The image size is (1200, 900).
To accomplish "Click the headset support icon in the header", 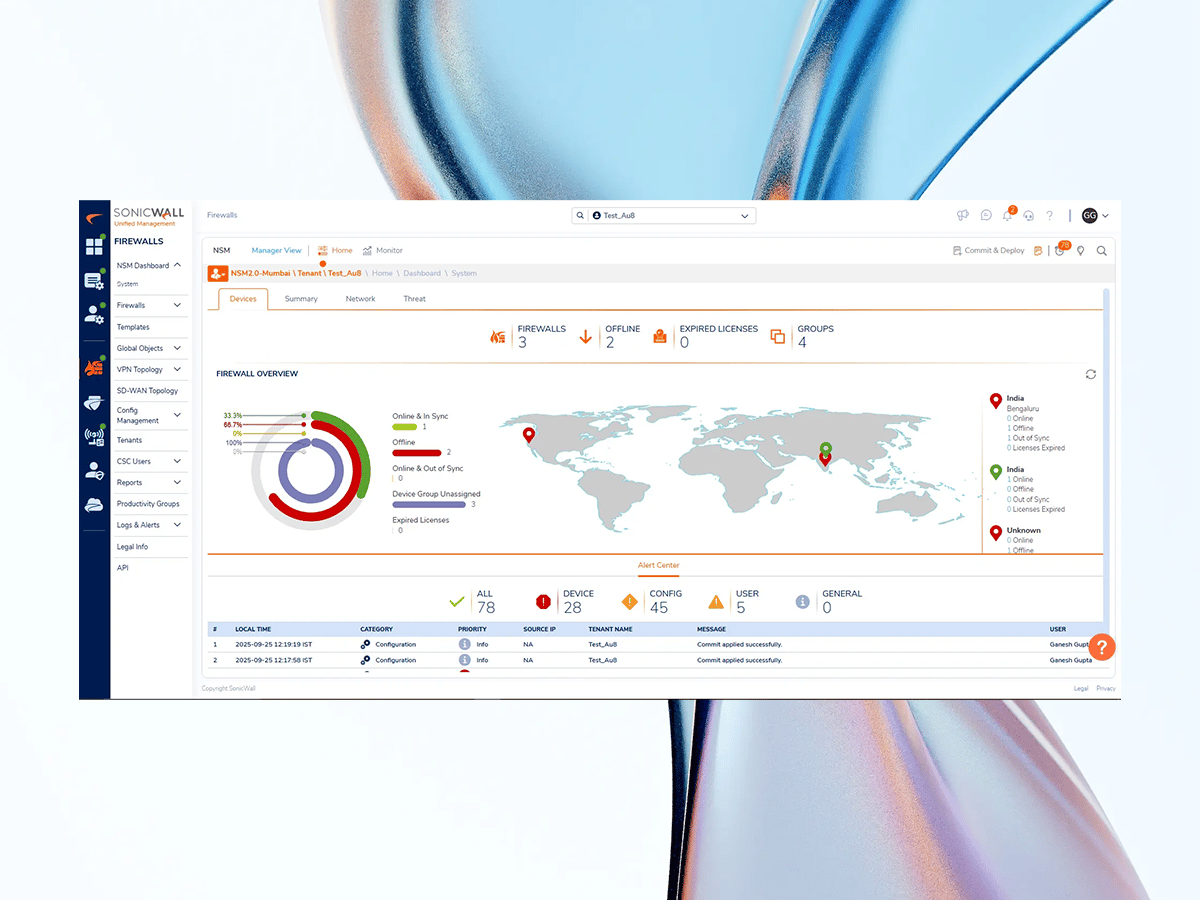I will 1030,216.
